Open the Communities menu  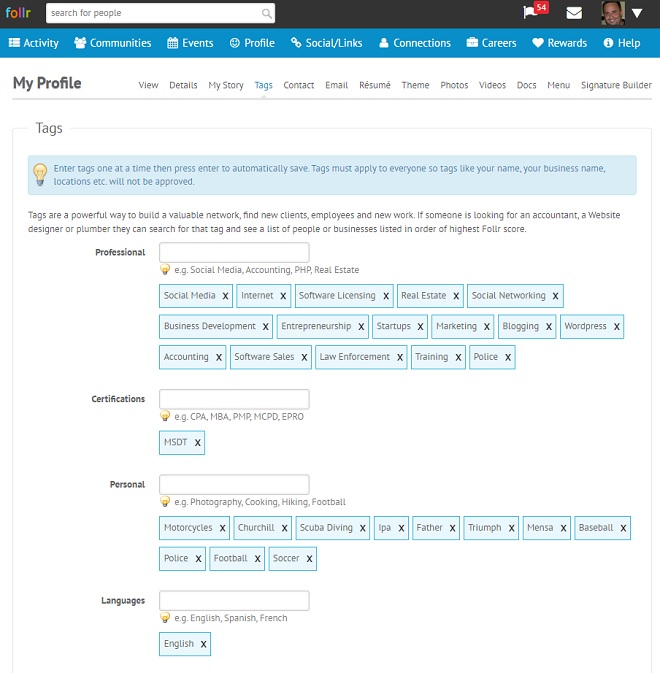click(112, 43)
